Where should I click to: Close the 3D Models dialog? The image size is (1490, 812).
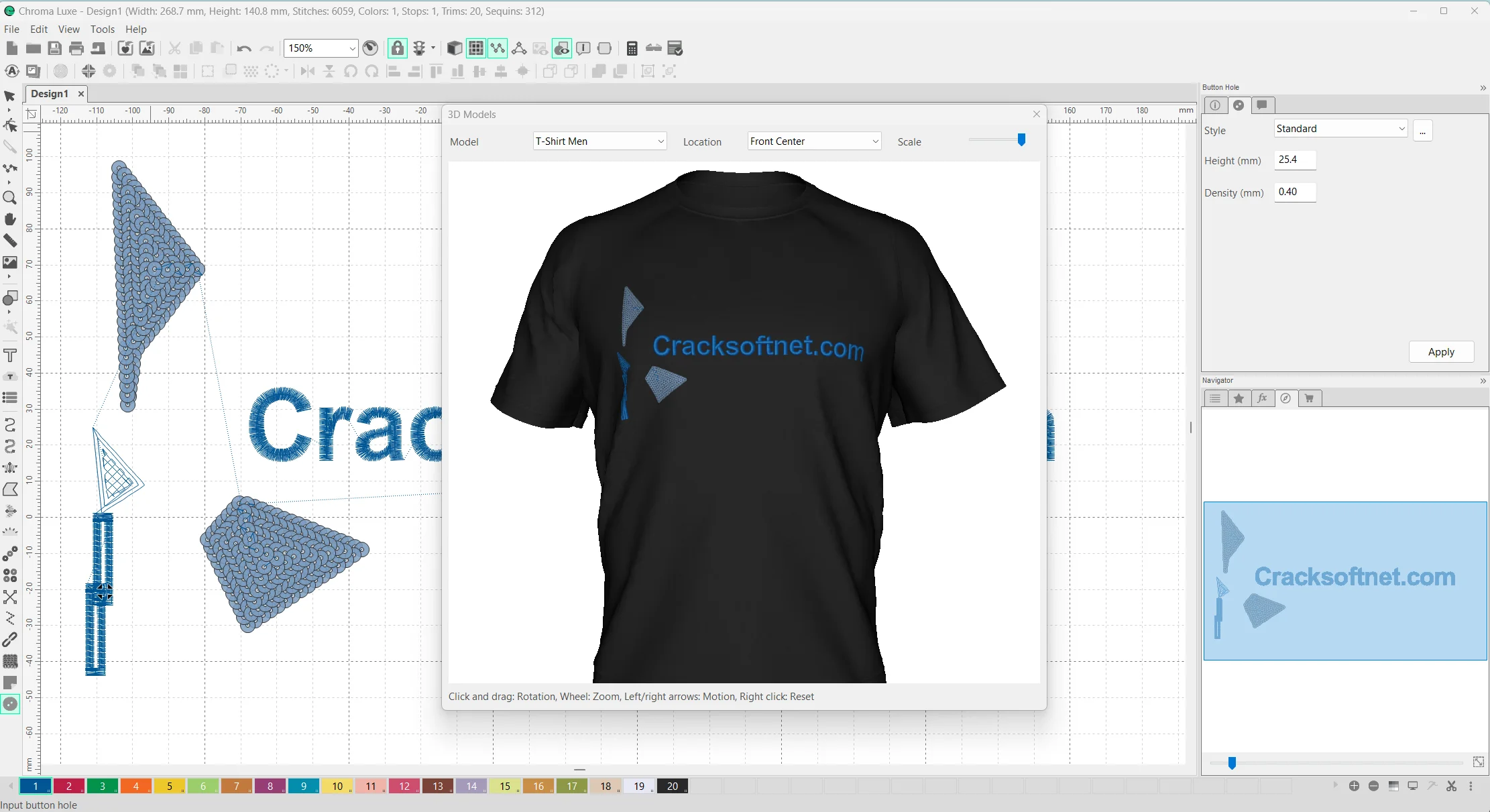(x=1036, y=115)
